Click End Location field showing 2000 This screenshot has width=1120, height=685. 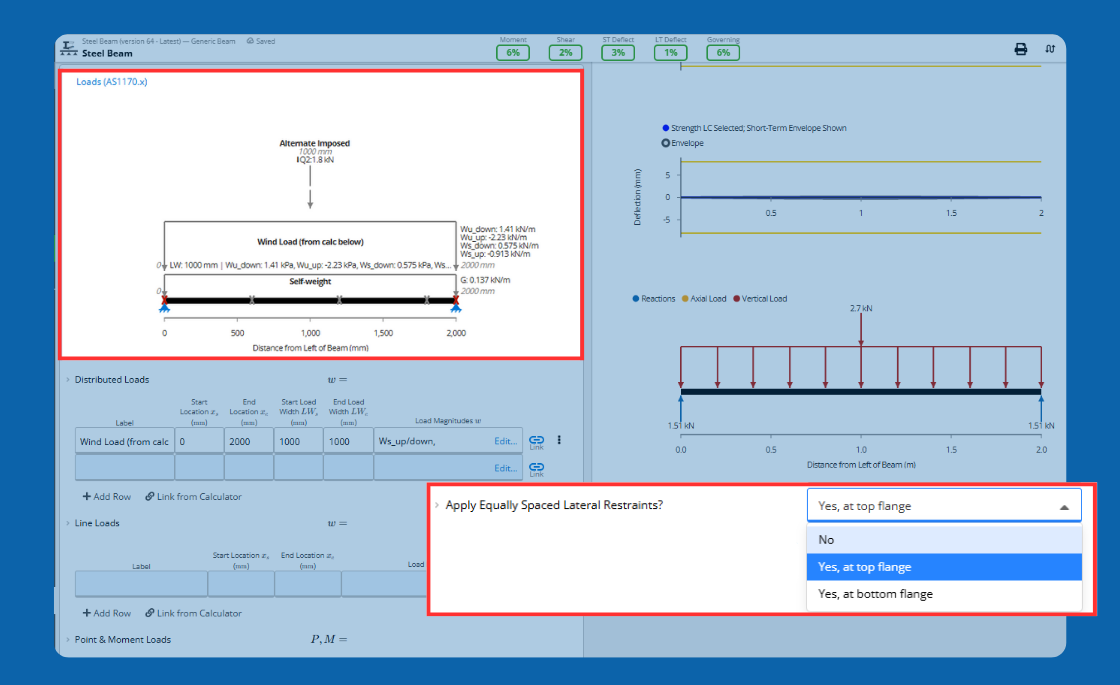249,441
